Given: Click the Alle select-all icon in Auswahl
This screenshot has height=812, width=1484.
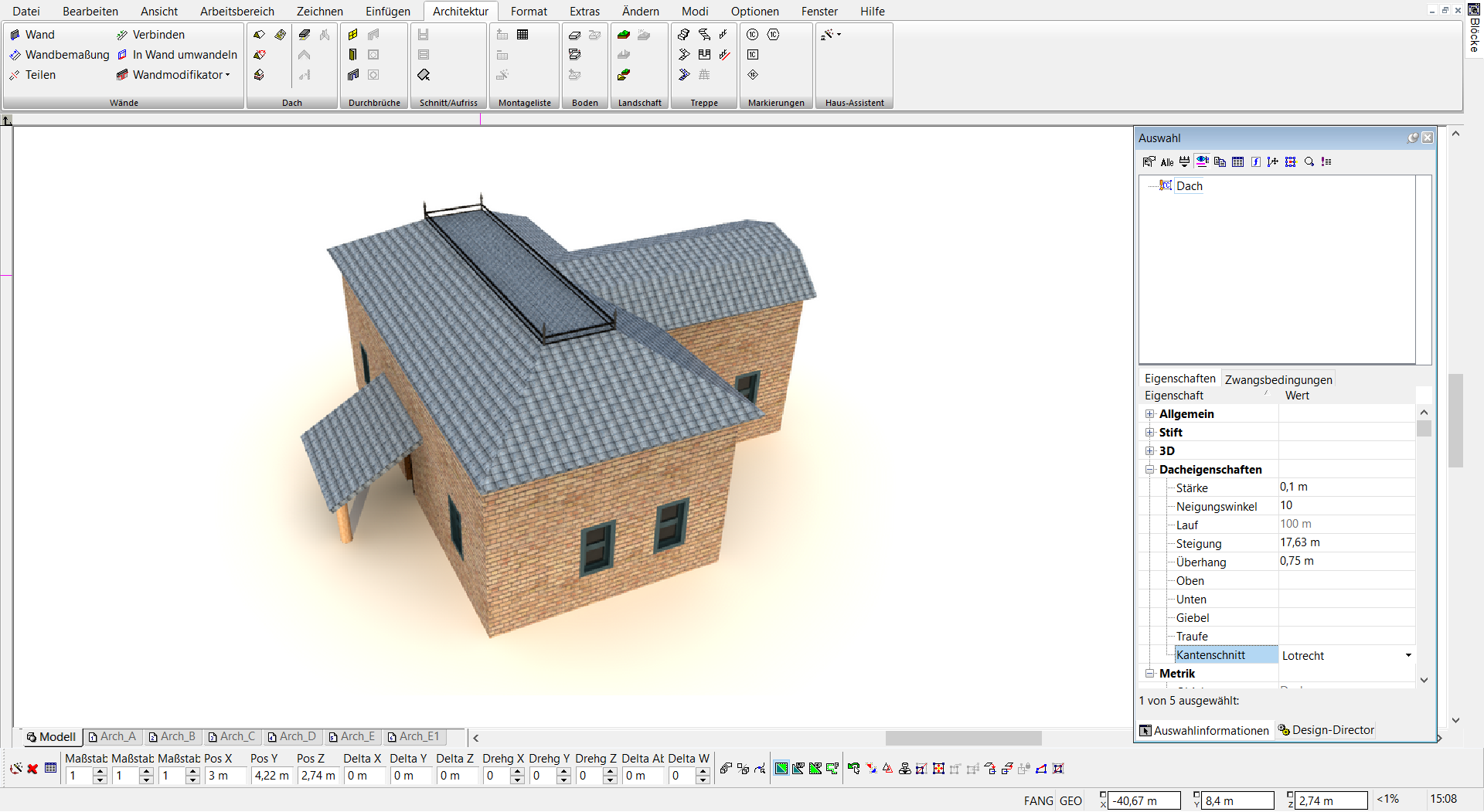Looking at the screenshot, I should [x=1167, y=161].
